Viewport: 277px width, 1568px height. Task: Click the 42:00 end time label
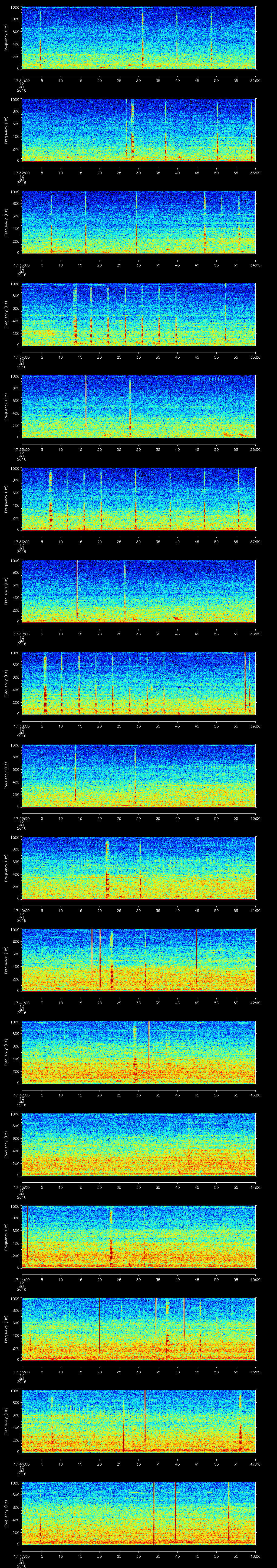pyautogui.click(x=255, y=1003)
